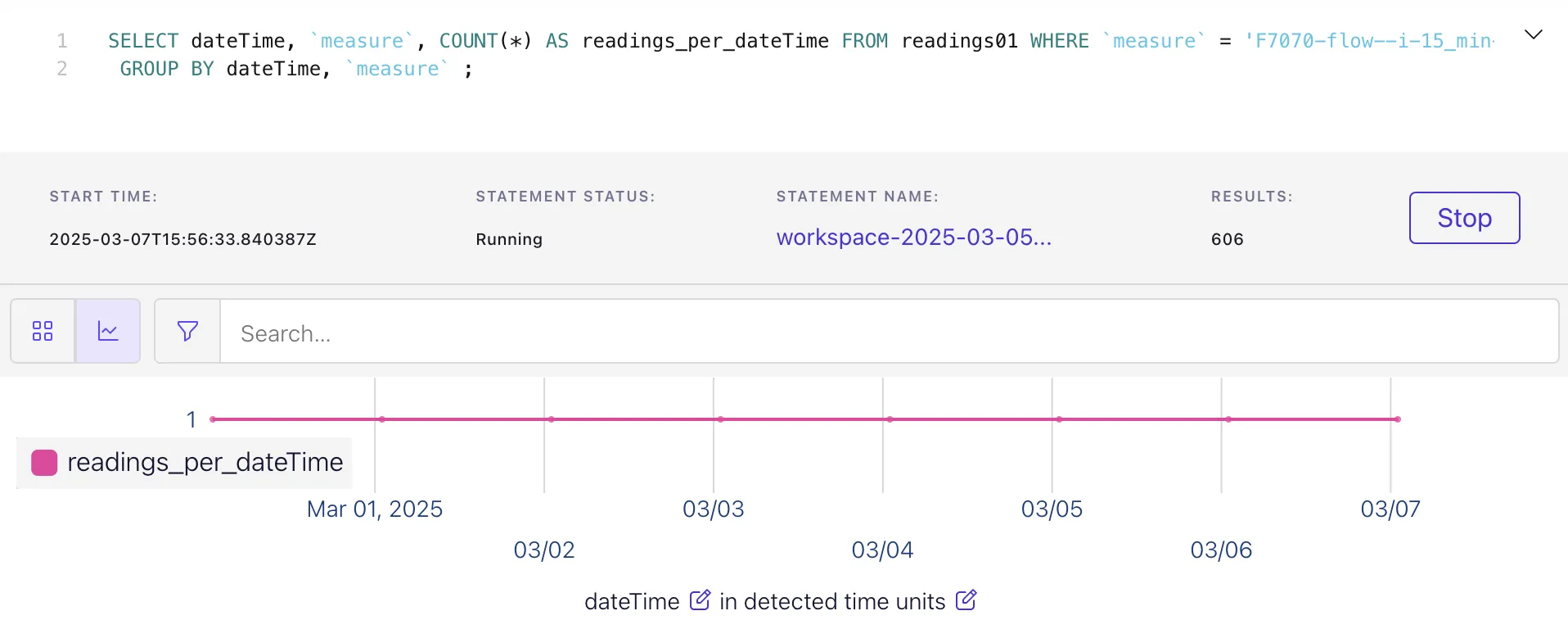
Task: Toggle the readings_per_dateTime legend series label
Action: [205, 463]
